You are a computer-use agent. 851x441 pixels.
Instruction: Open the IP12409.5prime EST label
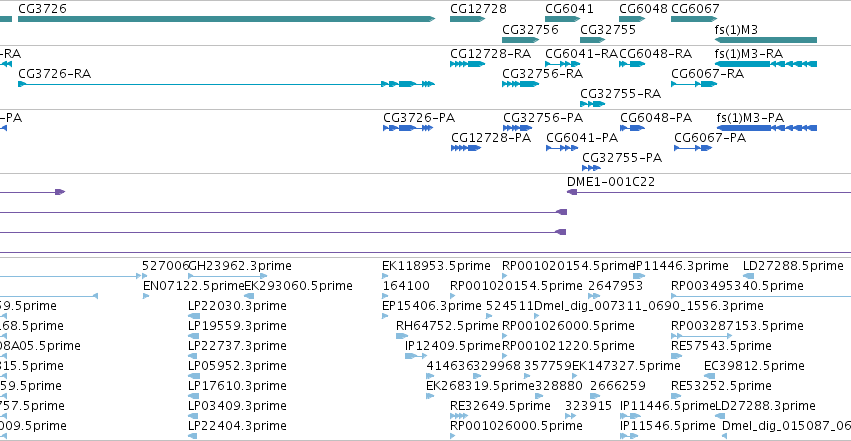pos(453,346)
